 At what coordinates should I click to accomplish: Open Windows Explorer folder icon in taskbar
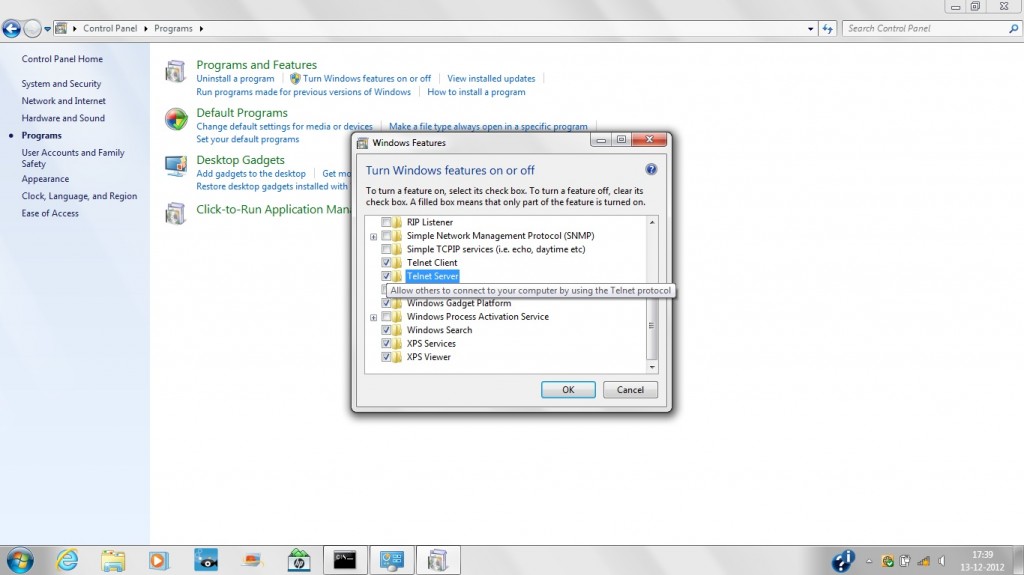click(113, 559)
